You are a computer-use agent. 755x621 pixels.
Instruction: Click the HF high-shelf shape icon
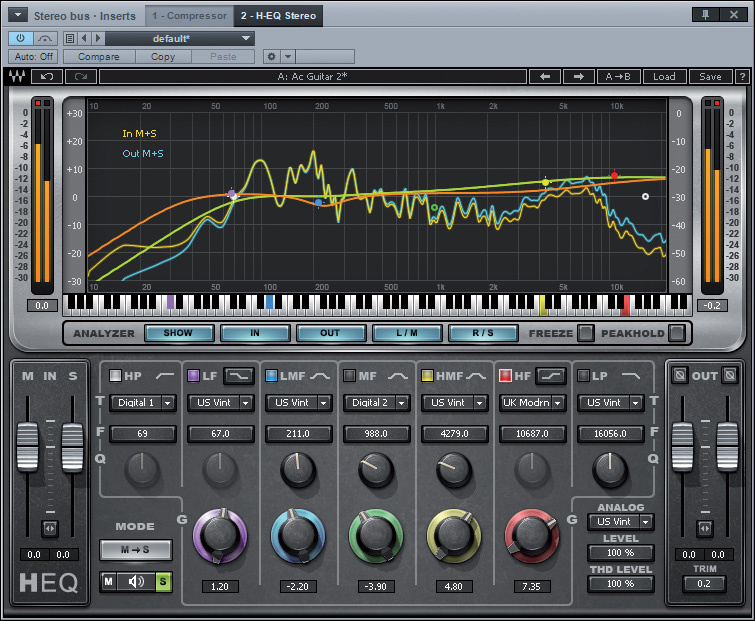(551, 375)
